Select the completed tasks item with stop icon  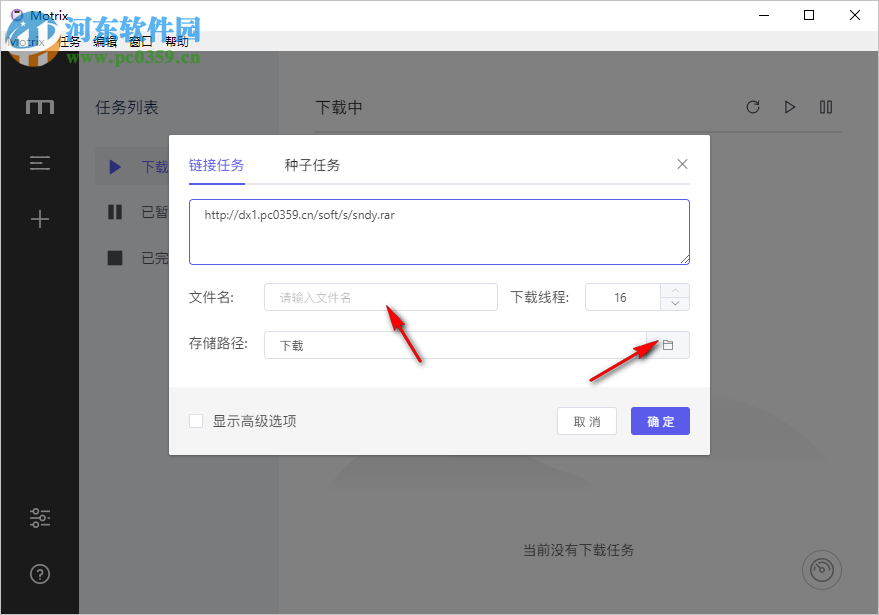coord(132,258)
